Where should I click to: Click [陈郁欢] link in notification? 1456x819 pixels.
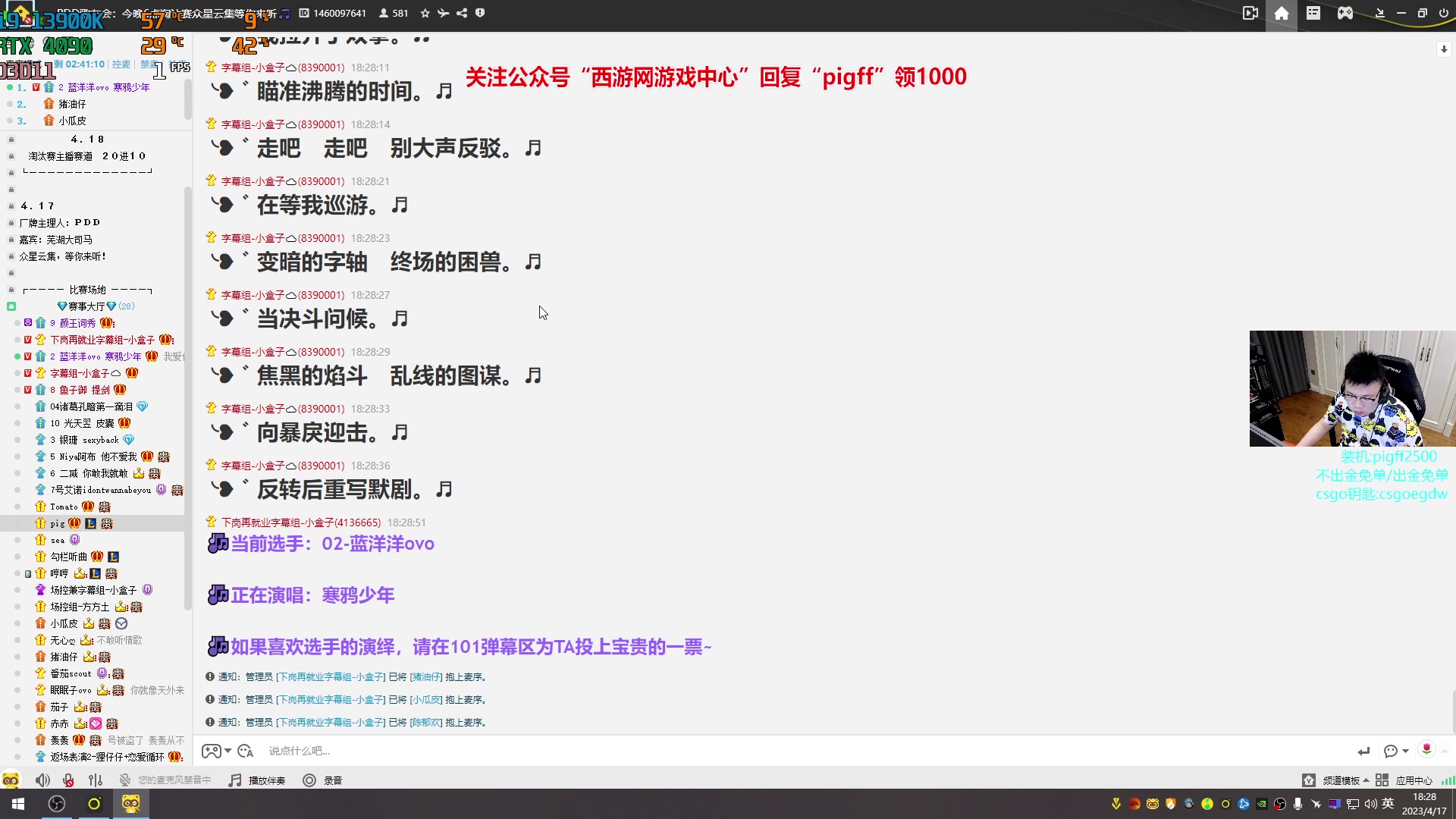[x=426, y=723]
